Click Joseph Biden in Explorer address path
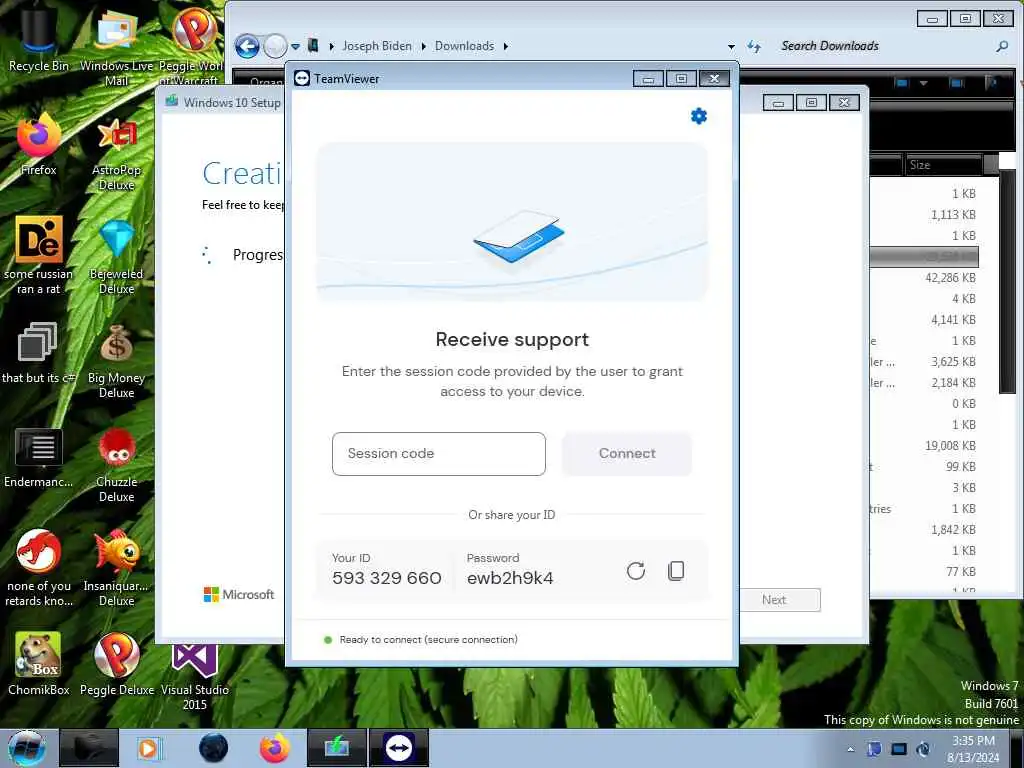Screen dimensions: 1024x768 [x=377, y=46]
